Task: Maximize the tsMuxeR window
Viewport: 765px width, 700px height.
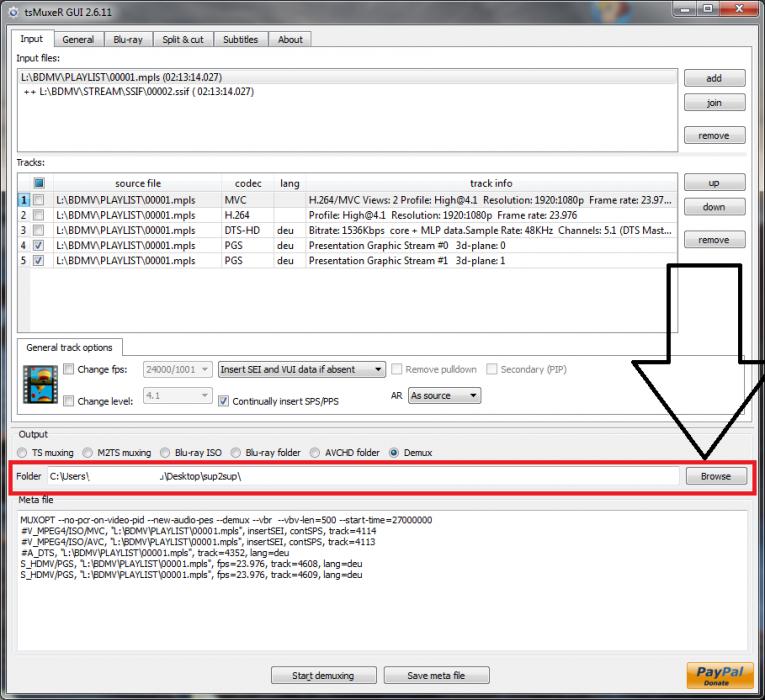Action: pos(708,9)
